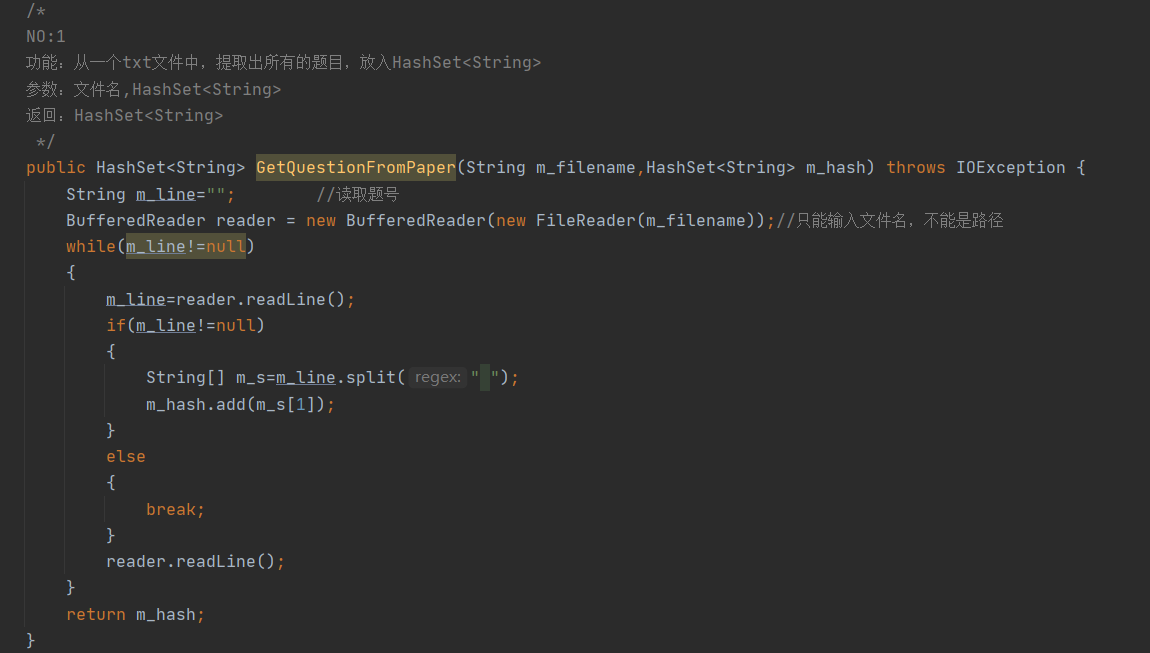Click the highlighted m_line!=null condition
The height and width of the screenshot is (653, 1150).
pyautogui.click(x=186, y=247)
